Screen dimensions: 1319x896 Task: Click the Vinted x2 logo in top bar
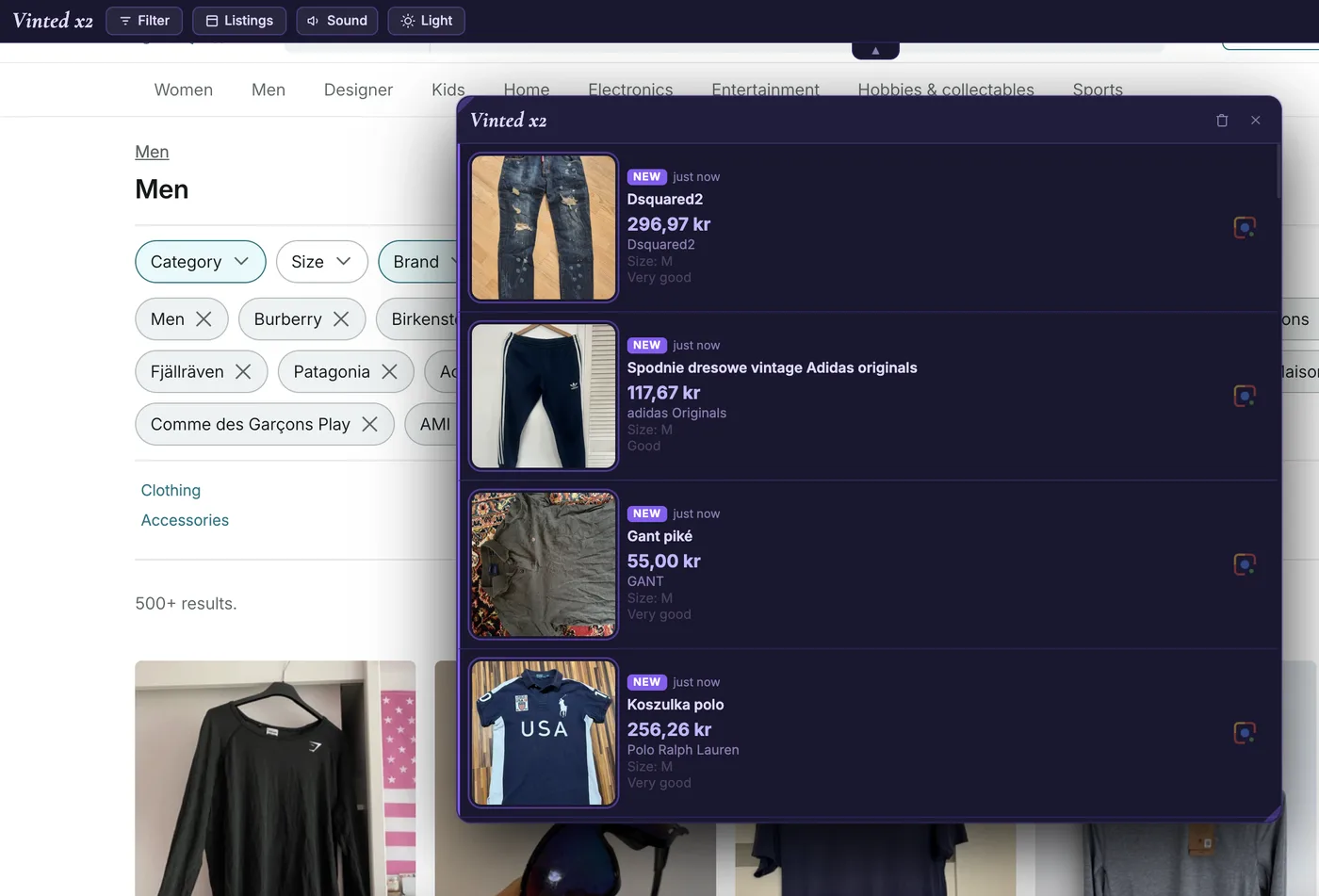(53, 21)
